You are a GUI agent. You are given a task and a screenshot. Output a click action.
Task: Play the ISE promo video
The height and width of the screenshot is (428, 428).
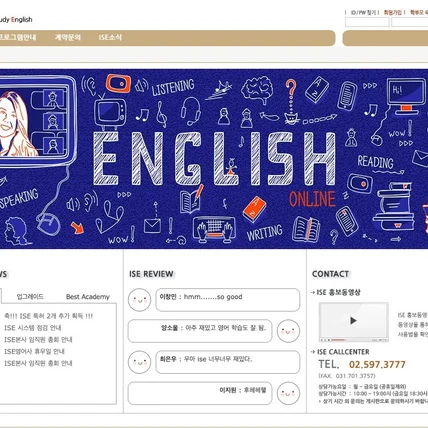353,321
